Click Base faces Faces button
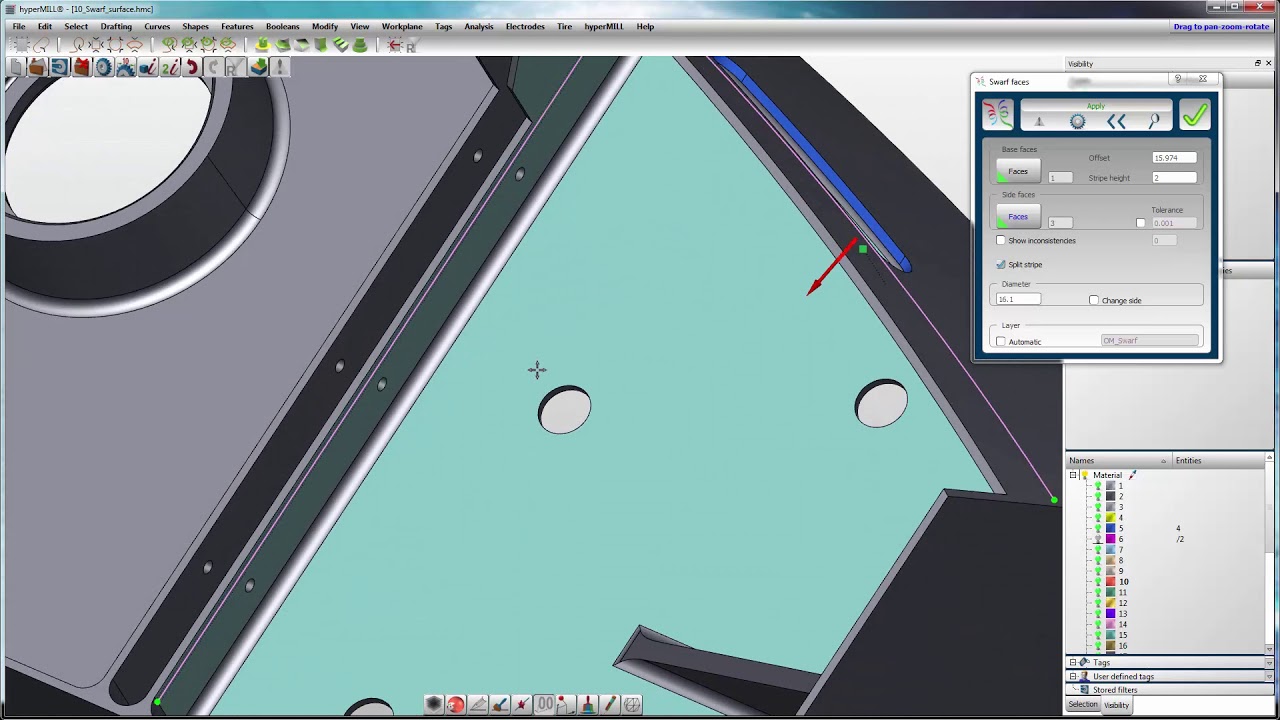 (x=1018, y=171)
